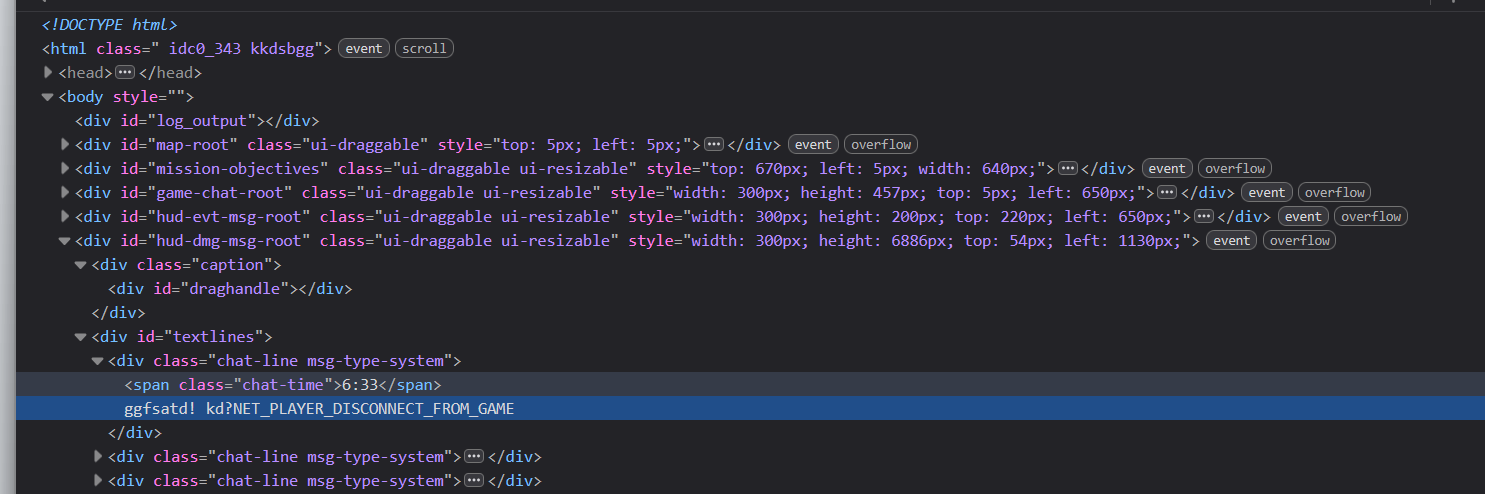Collapse the hud-dmg-msg-root div arrow
The width and height of the screenshot is (1485, 494).
click(65, 241)
